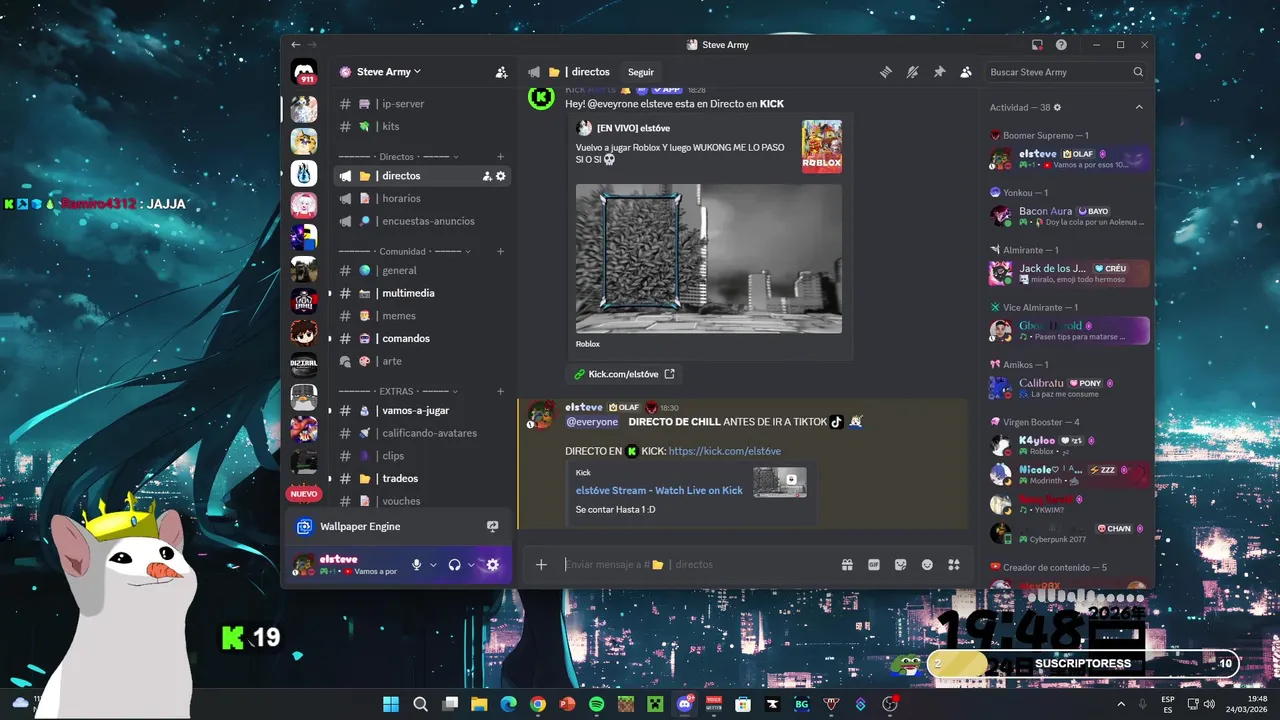Open the clips channel

point(422,456)
